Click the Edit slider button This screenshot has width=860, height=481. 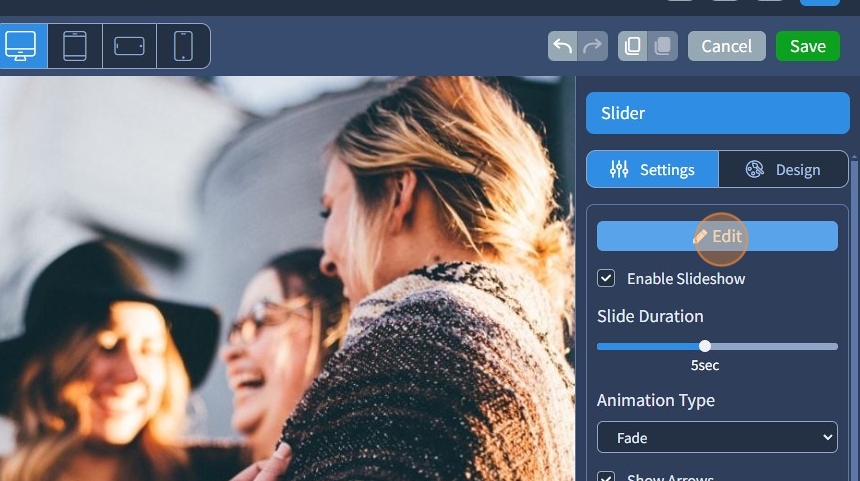click(717, 236)
